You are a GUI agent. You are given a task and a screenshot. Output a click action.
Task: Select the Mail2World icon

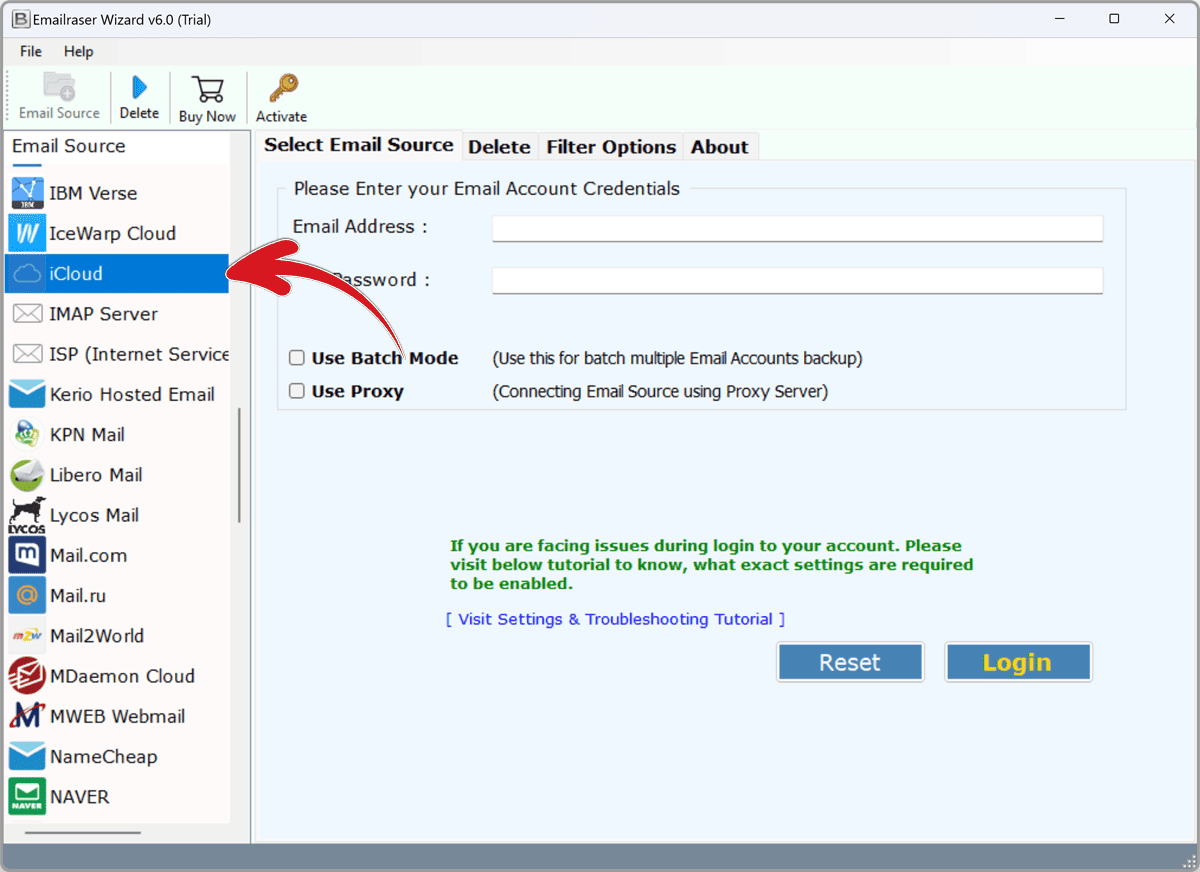pos(27,636)
